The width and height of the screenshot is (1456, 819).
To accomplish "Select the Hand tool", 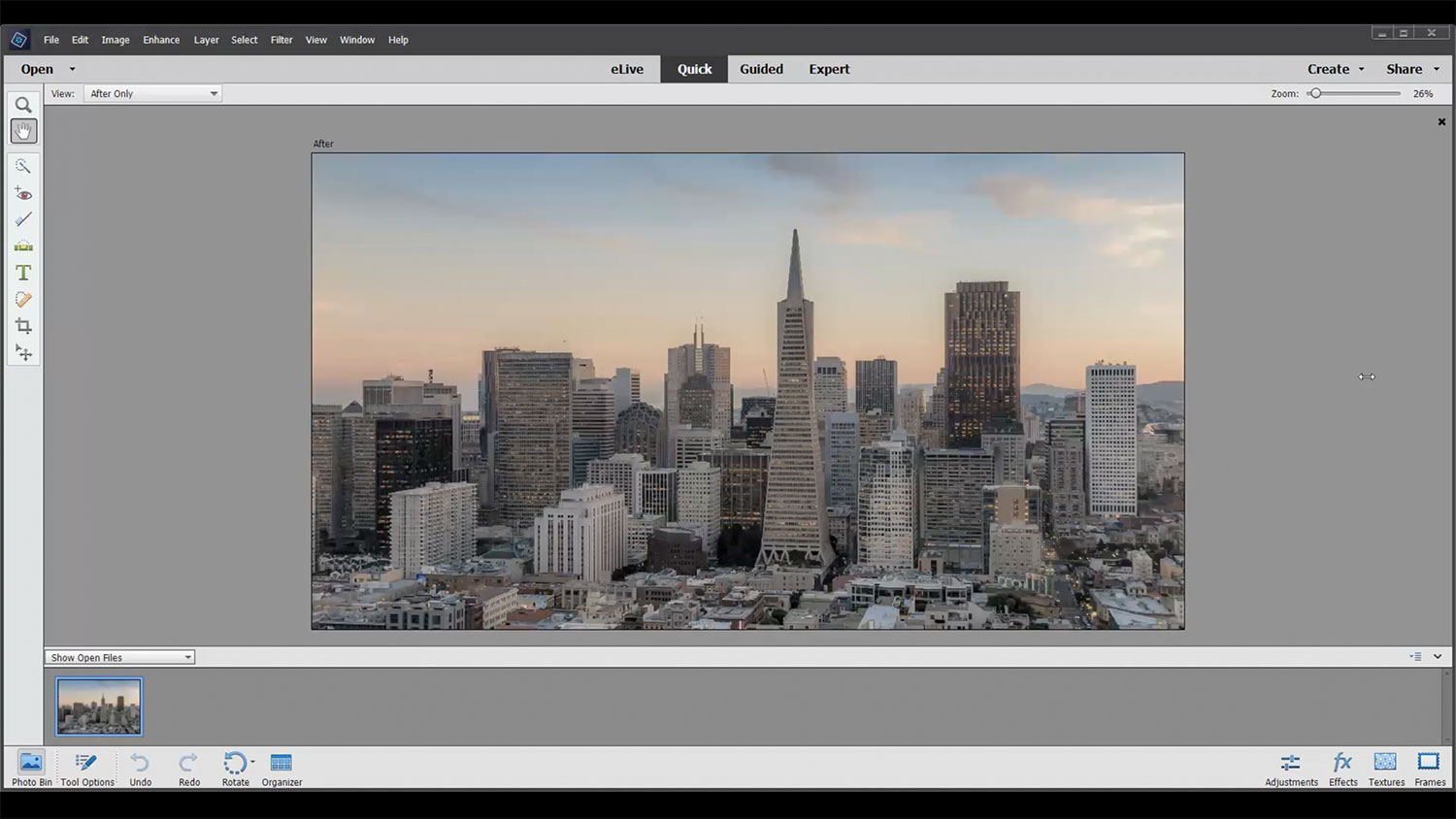I will (x=23, y=131).
